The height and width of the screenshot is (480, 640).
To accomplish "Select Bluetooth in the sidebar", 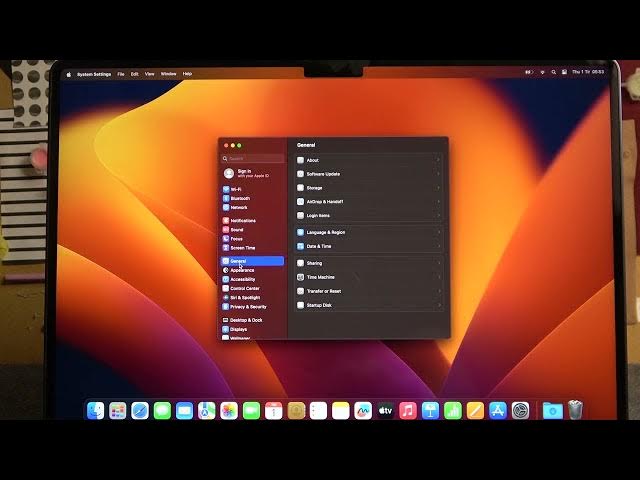I will pos(240,198).
